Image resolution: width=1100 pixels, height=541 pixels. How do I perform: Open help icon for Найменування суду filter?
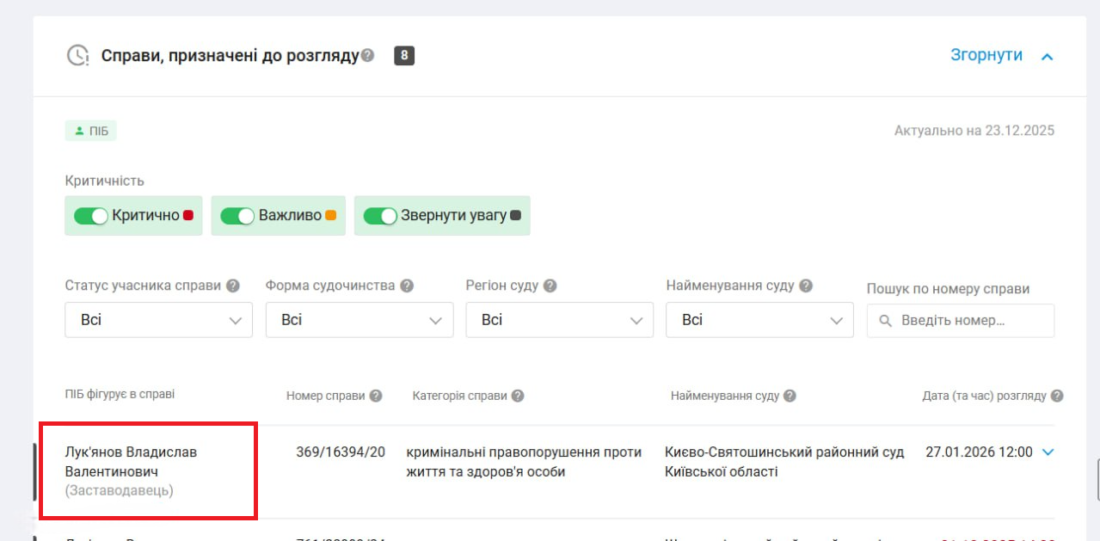pyautogui.click(x=806, y=286)
